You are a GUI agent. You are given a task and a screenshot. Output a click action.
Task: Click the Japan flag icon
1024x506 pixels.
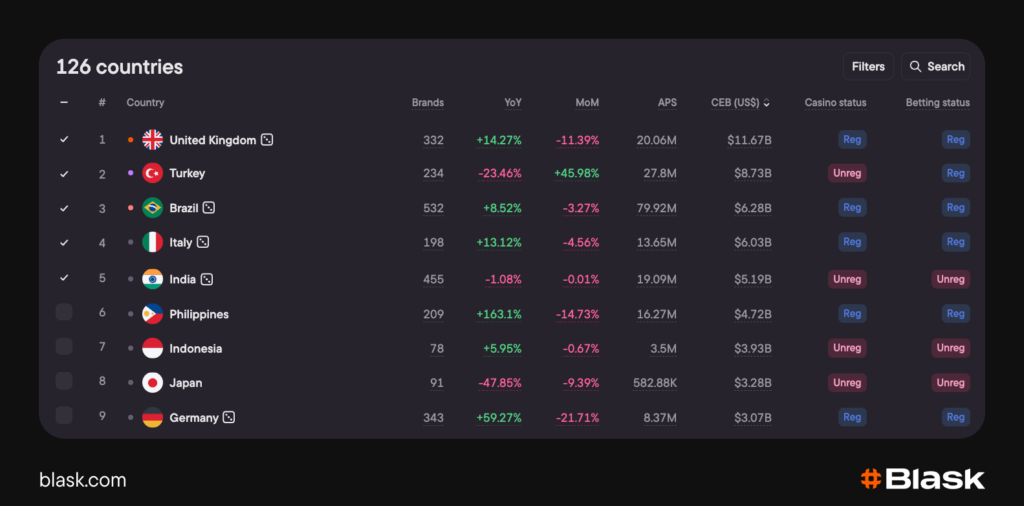(x=152, y=383)
